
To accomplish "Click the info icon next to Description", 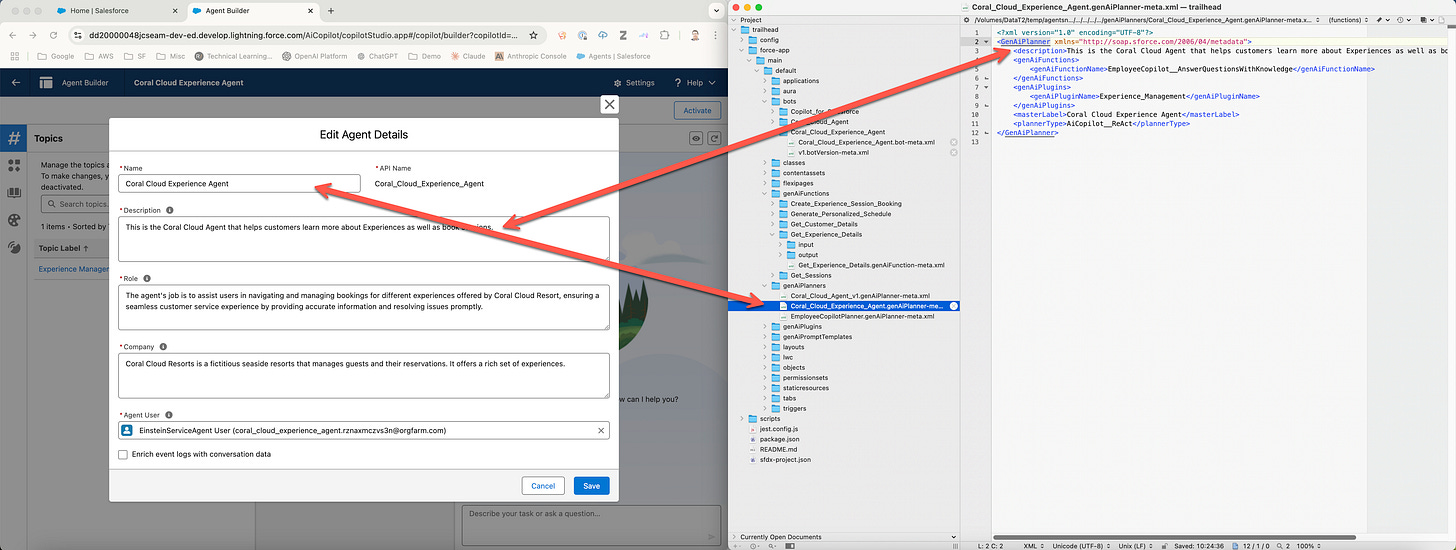I will (x=169, y=210).
